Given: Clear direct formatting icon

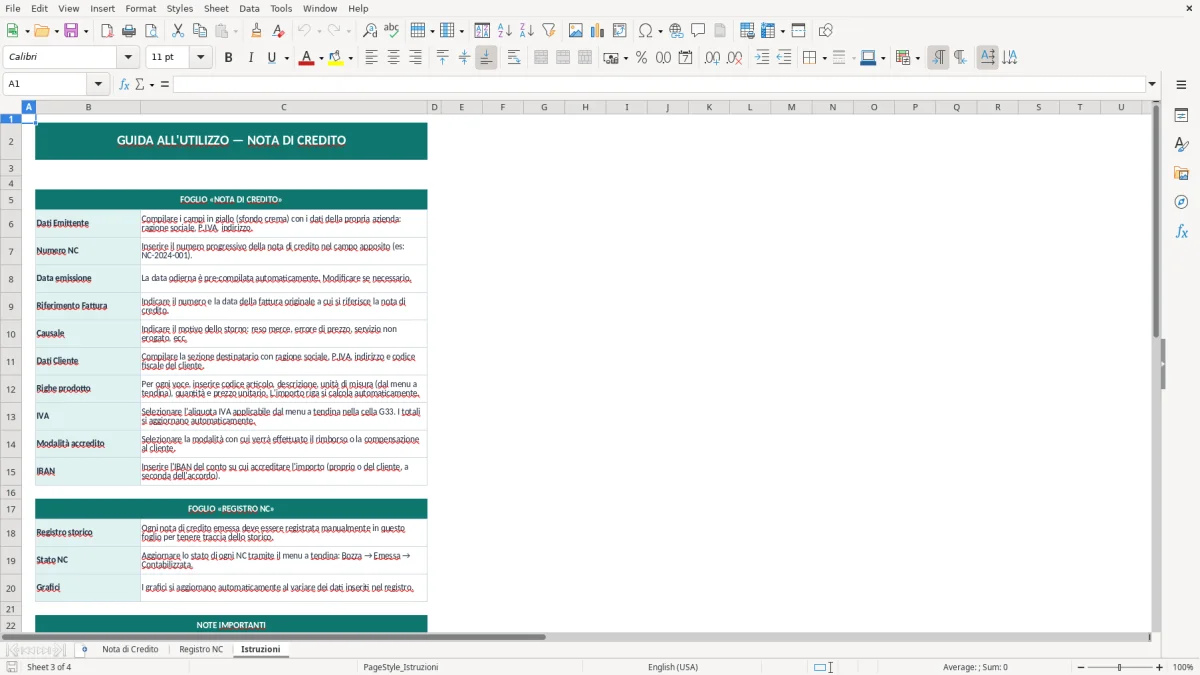Looking at the screenshot, I should click(x=279, y=31).
